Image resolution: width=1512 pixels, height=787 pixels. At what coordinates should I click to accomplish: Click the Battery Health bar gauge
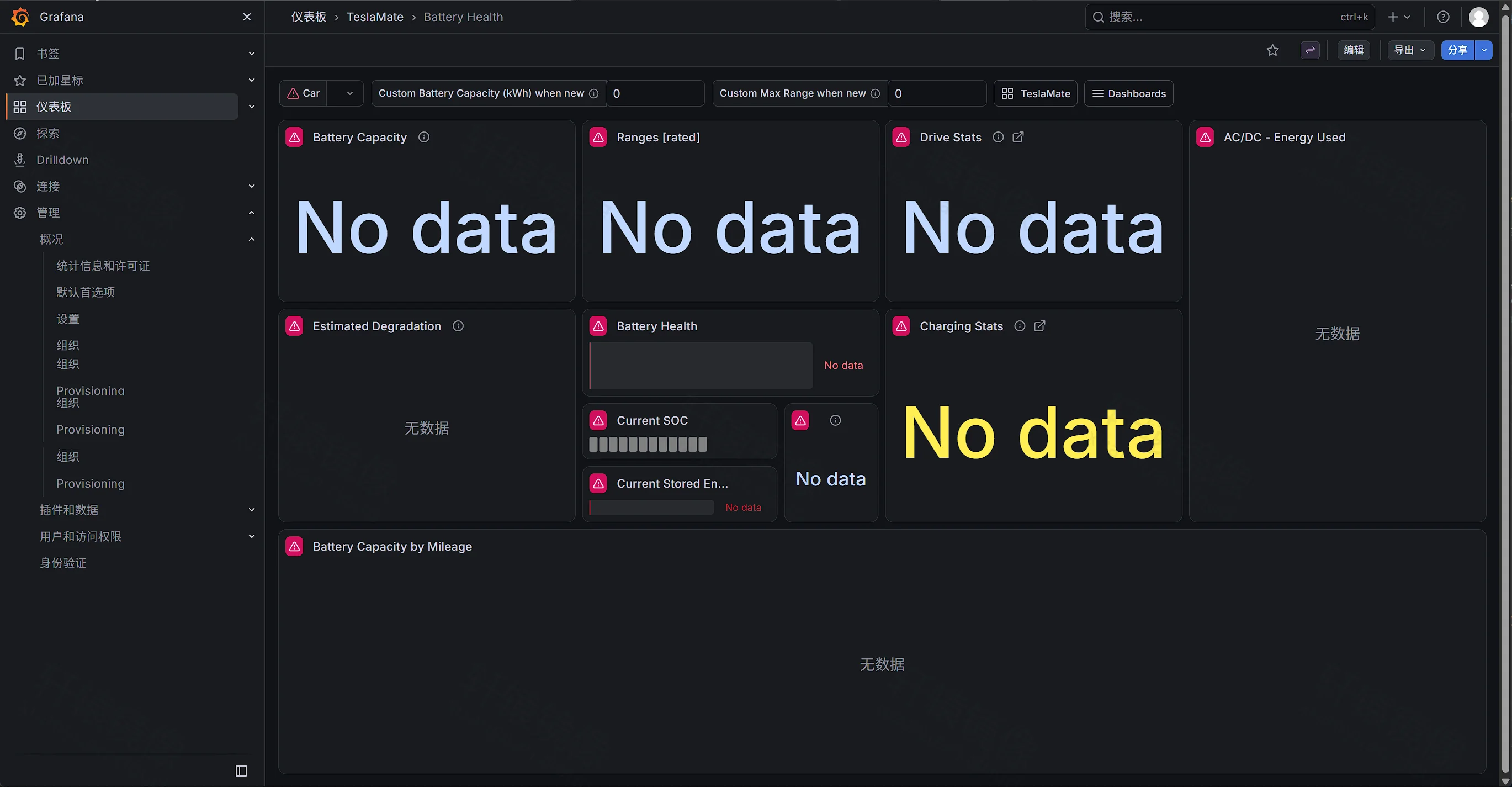(x=701, y=365)
